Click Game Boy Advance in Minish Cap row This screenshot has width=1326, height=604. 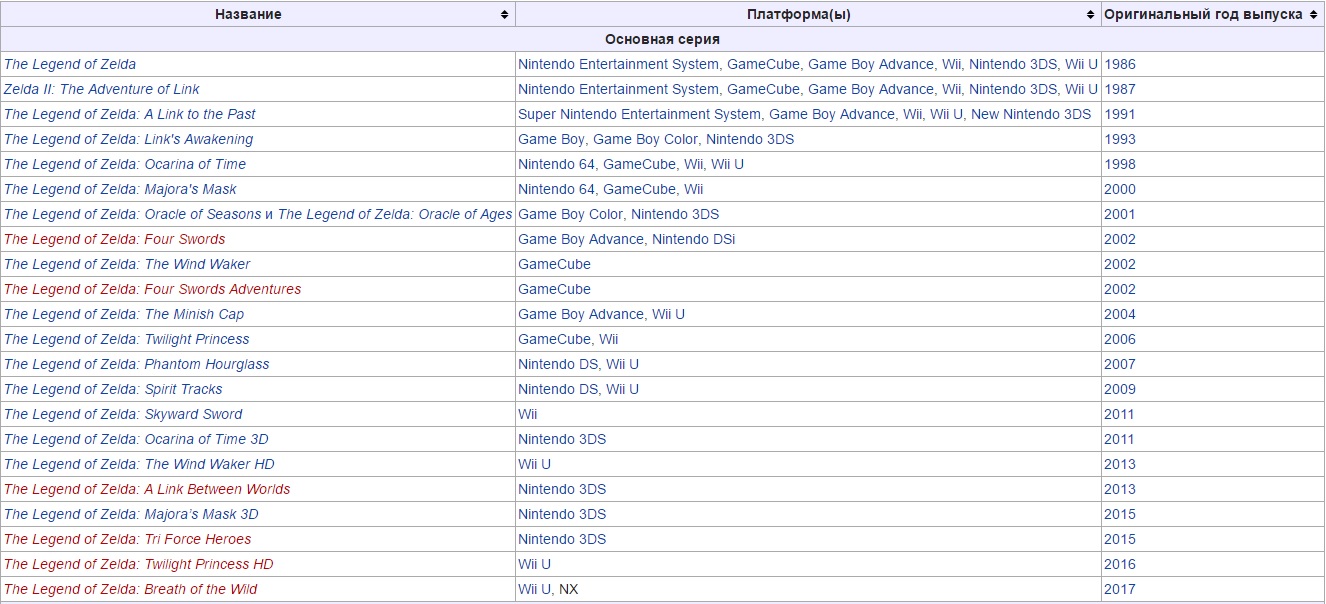click(x=580, y=314)
